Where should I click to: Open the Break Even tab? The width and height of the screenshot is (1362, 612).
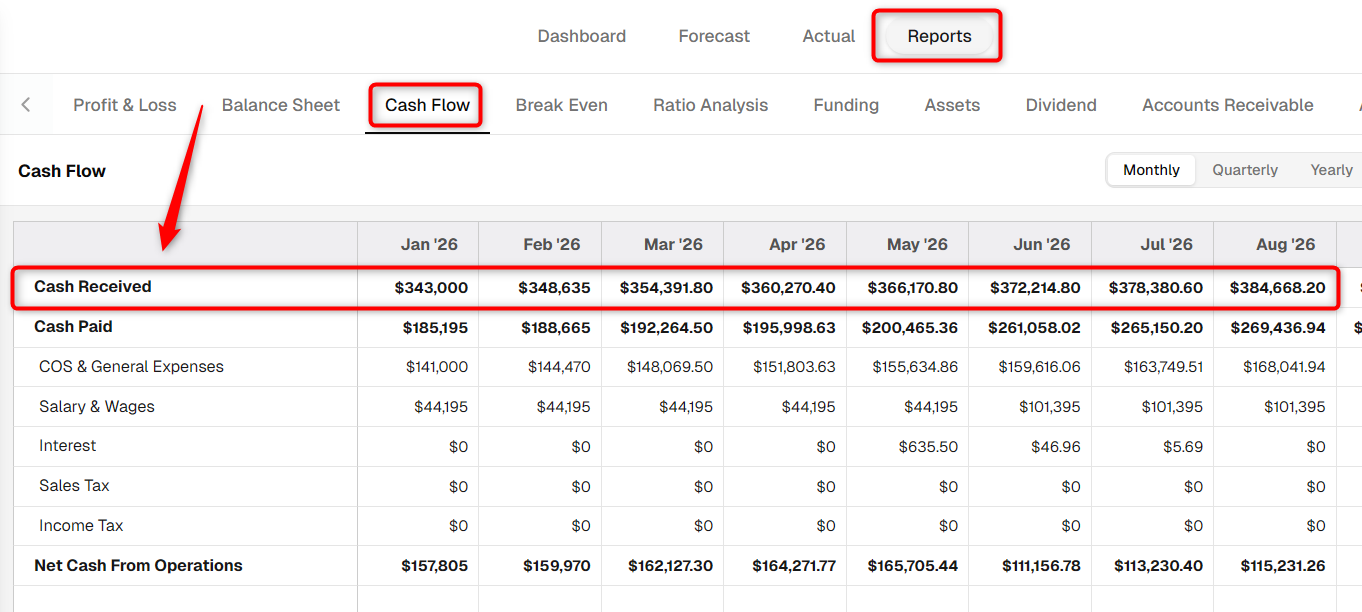pos(562,105)
